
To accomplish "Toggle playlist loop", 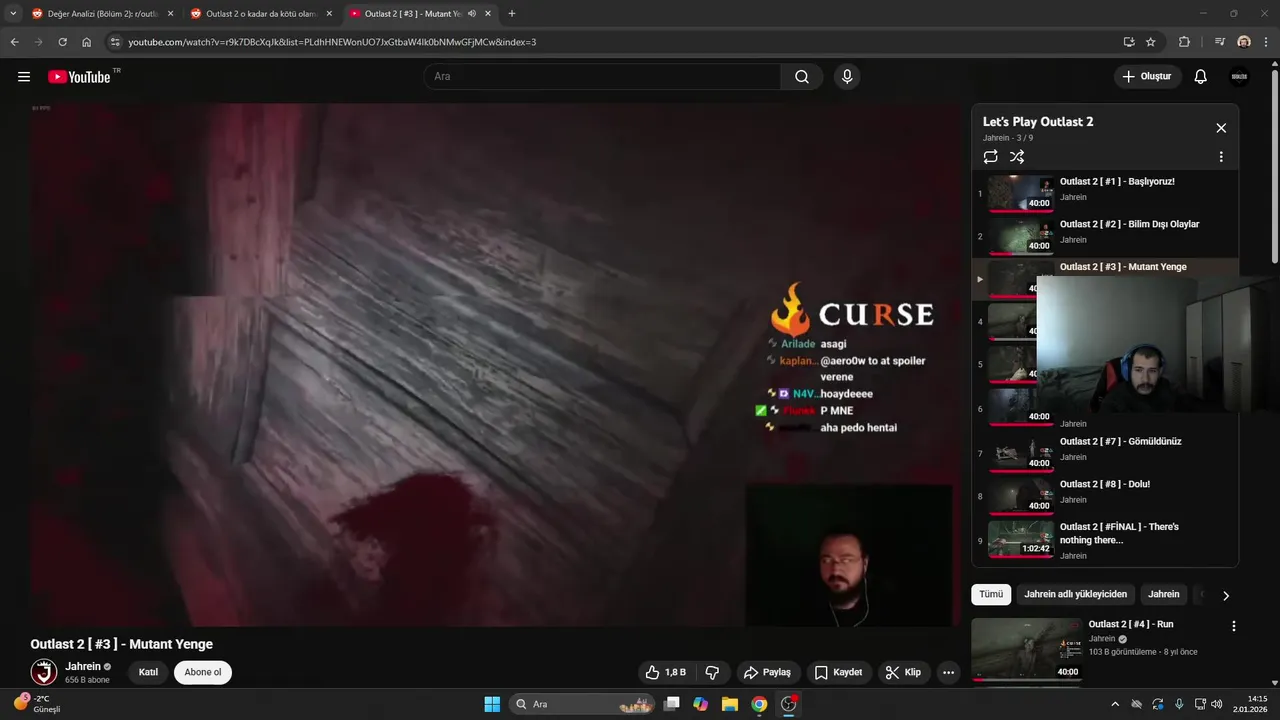I will [991, 157].
